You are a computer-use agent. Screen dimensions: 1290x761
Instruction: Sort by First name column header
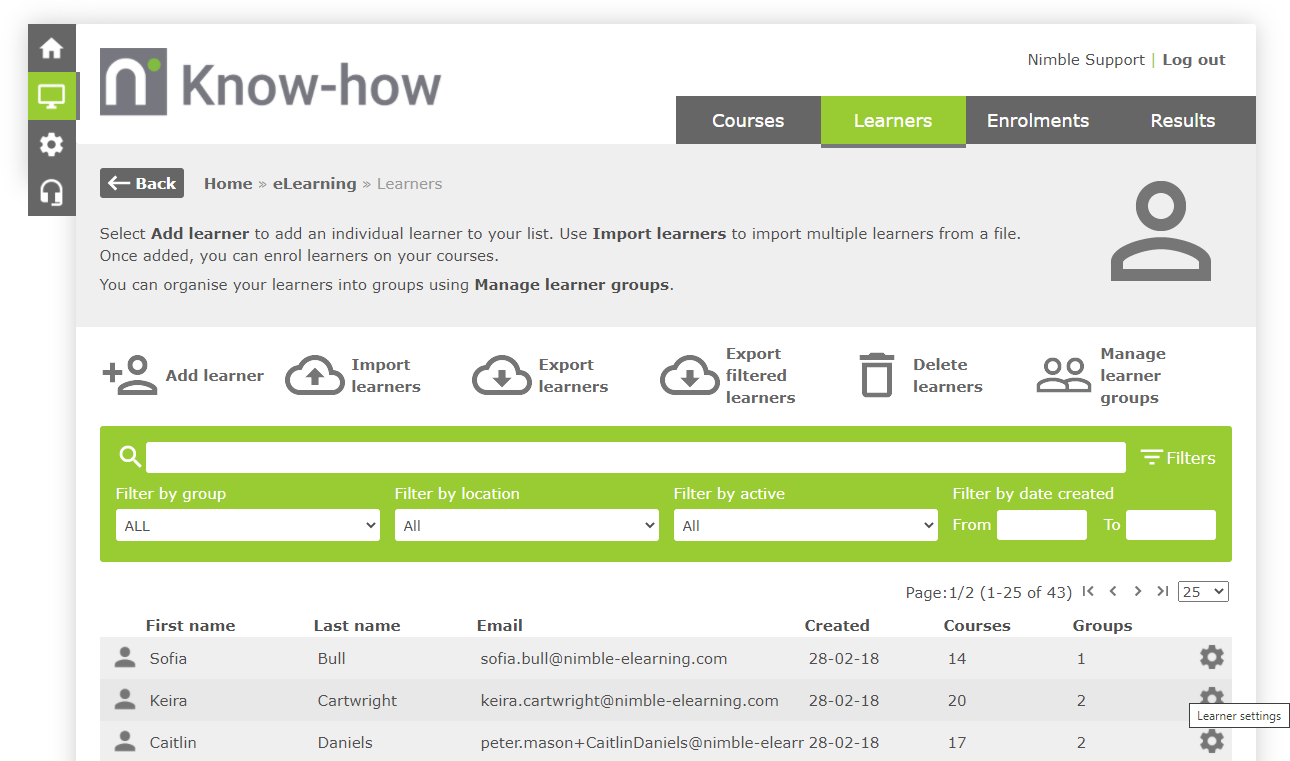(190, 626)
